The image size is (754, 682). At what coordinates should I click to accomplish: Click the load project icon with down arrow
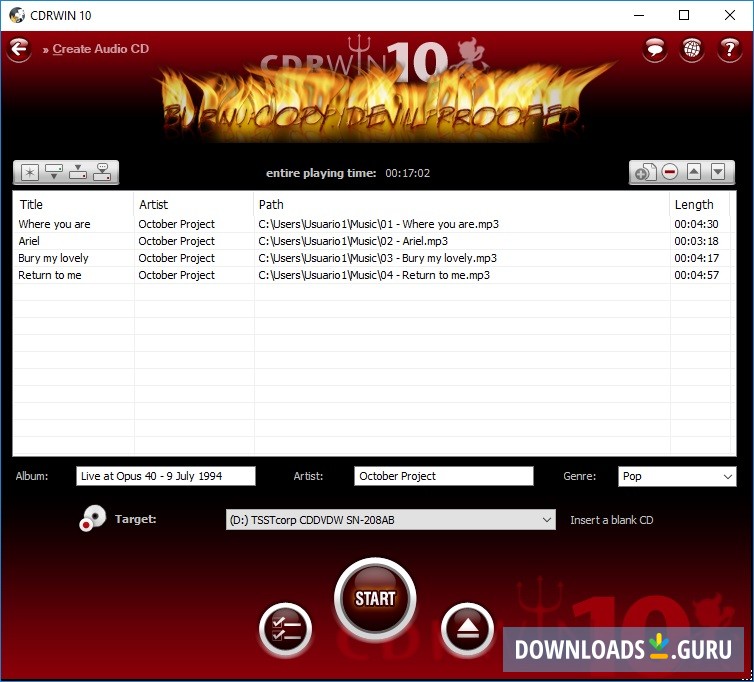point(54,172)
